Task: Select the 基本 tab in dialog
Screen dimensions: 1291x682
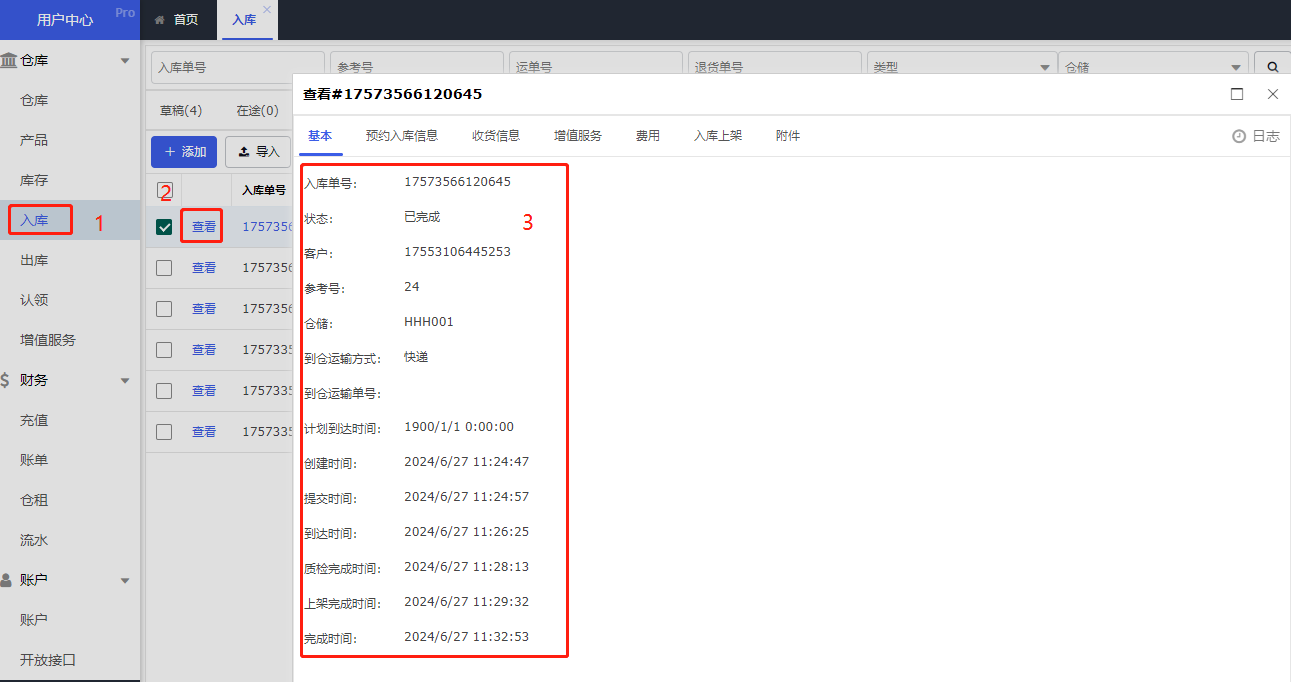Action: tap(320, 136)
